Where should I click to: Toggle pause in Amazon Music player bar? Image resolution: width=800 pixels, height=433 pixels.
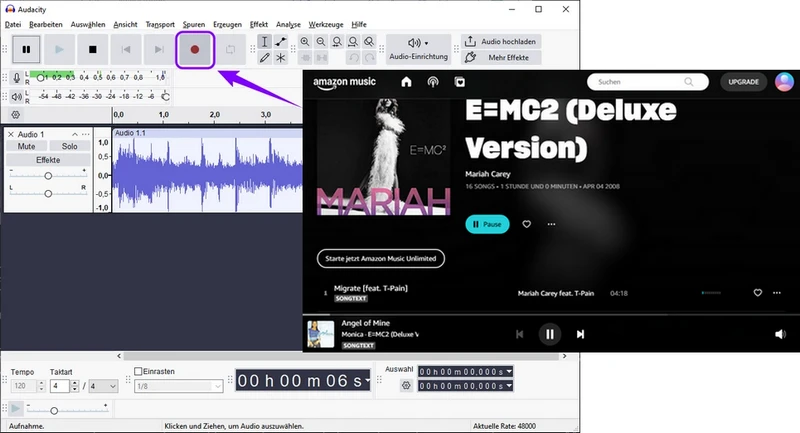[x=549, y=334]
